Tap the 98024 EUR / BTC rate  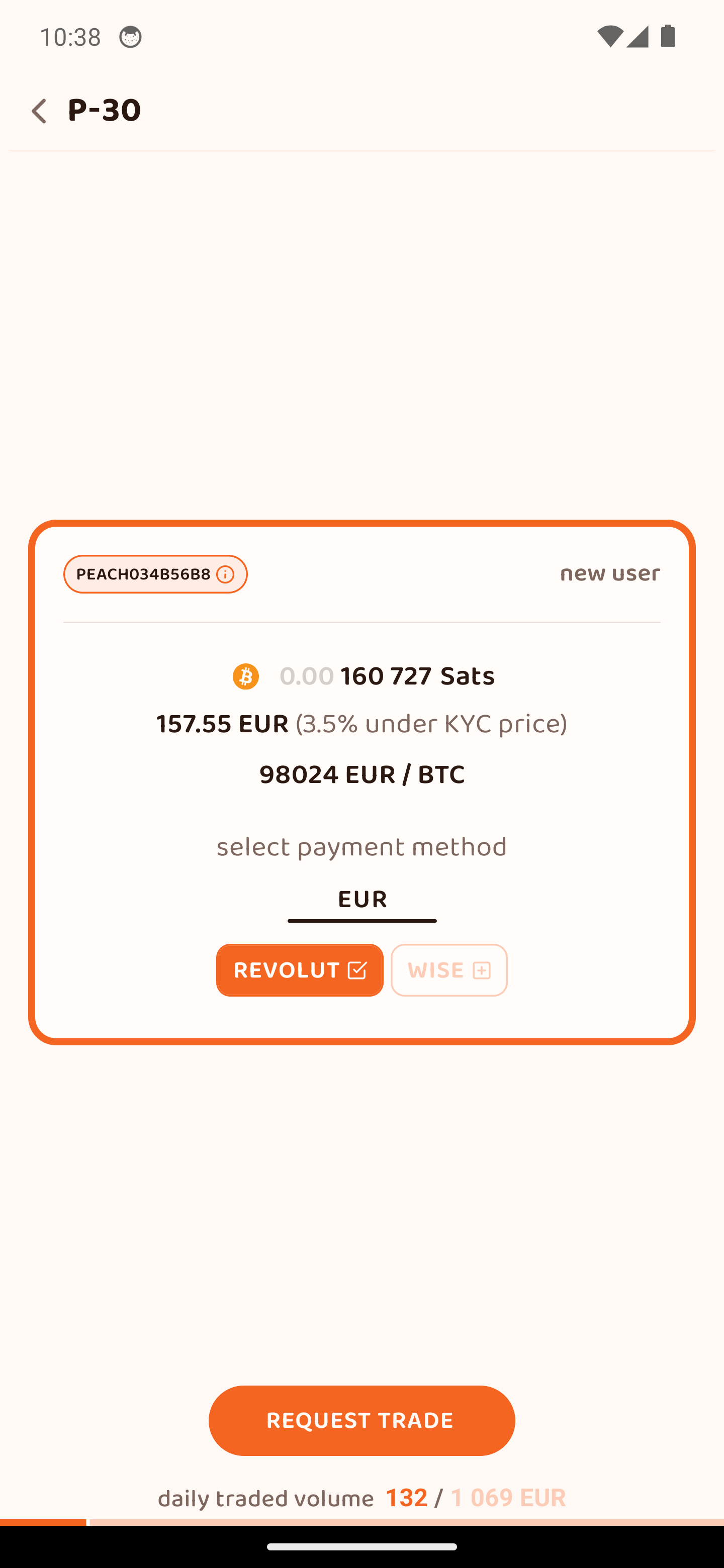point(361,775)
